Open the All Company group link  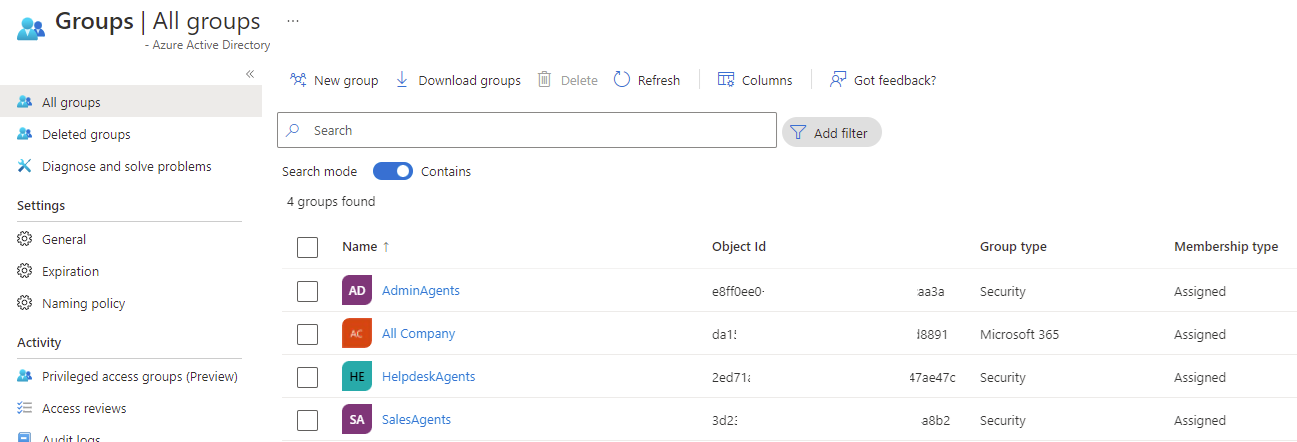[x=418, y=334]
